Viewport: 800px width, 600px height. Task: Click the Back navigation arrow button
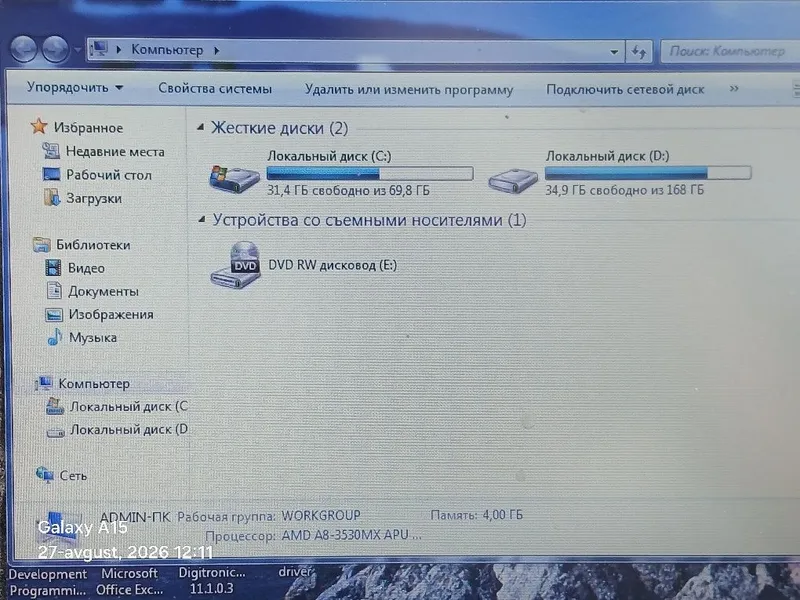(24, 49)
